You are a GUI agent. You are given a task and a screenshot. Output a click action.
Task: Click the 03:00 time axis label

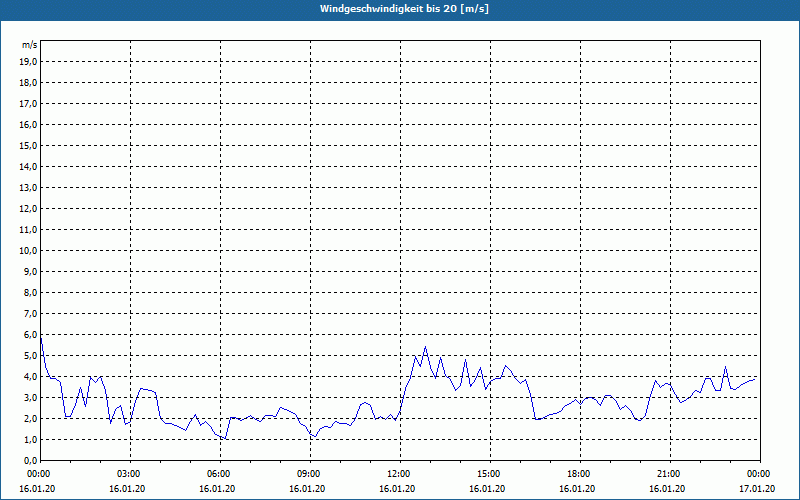pos(131,474)
